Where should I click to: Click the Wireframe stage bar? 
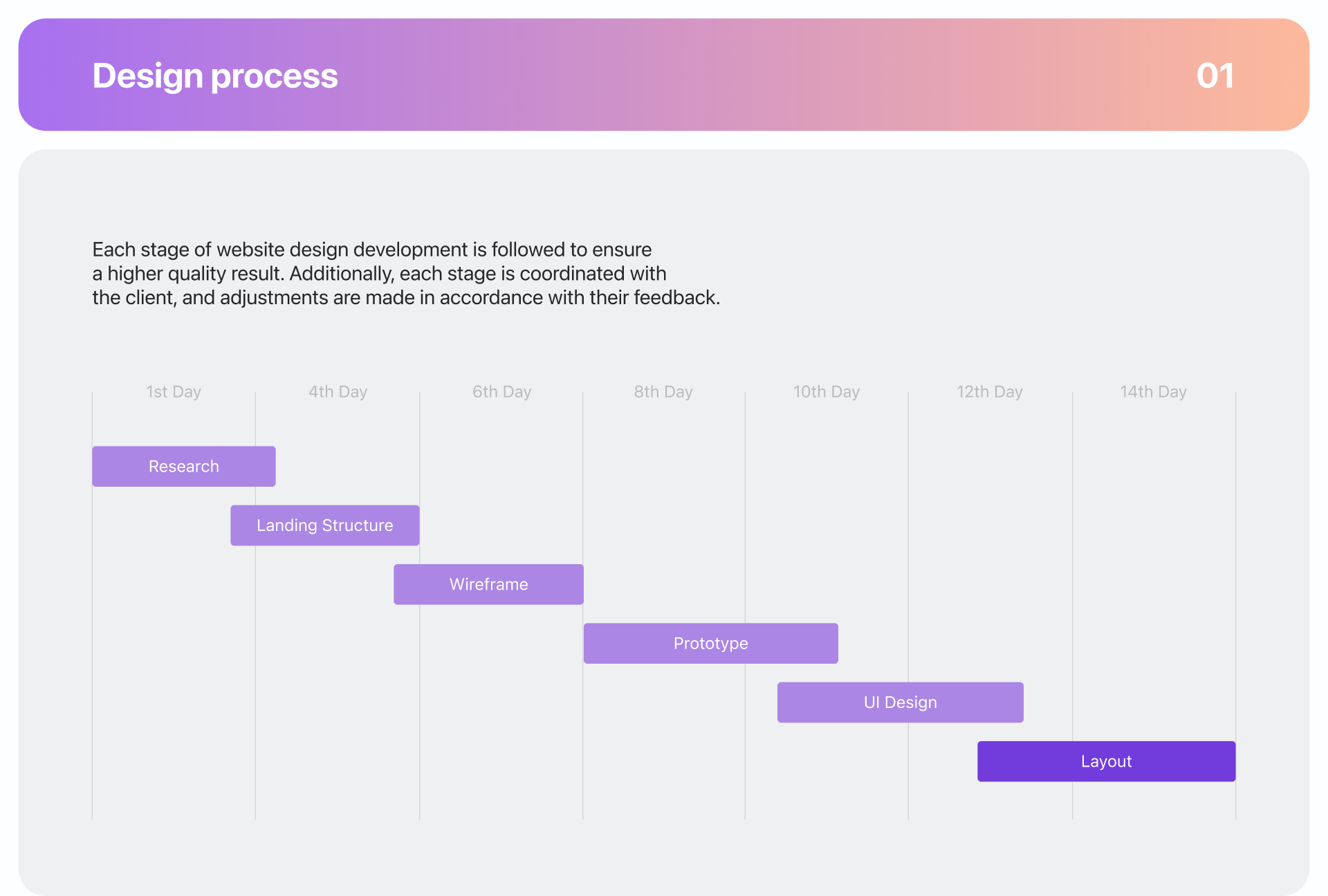tap(488, 585)
